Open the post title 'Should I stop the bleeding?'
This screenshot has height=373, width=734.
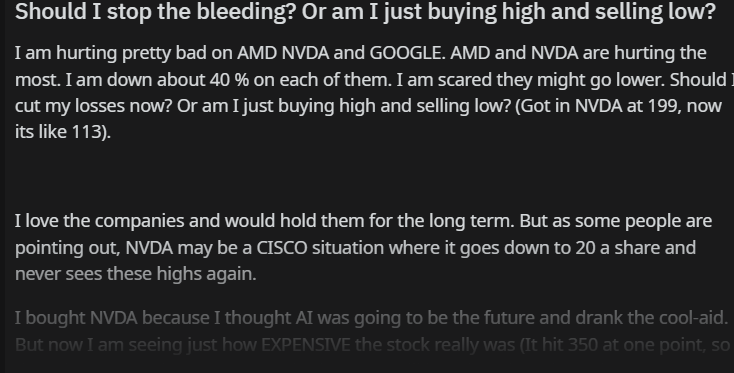click(x=365, y=11)
